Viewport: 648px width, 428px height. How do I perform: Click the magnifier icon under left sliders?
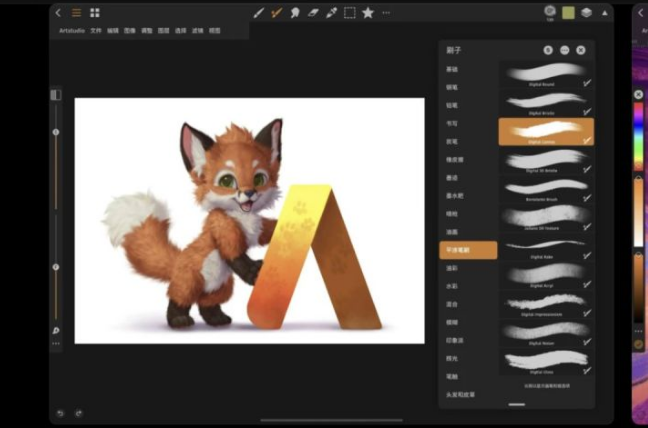pos(56,331)
